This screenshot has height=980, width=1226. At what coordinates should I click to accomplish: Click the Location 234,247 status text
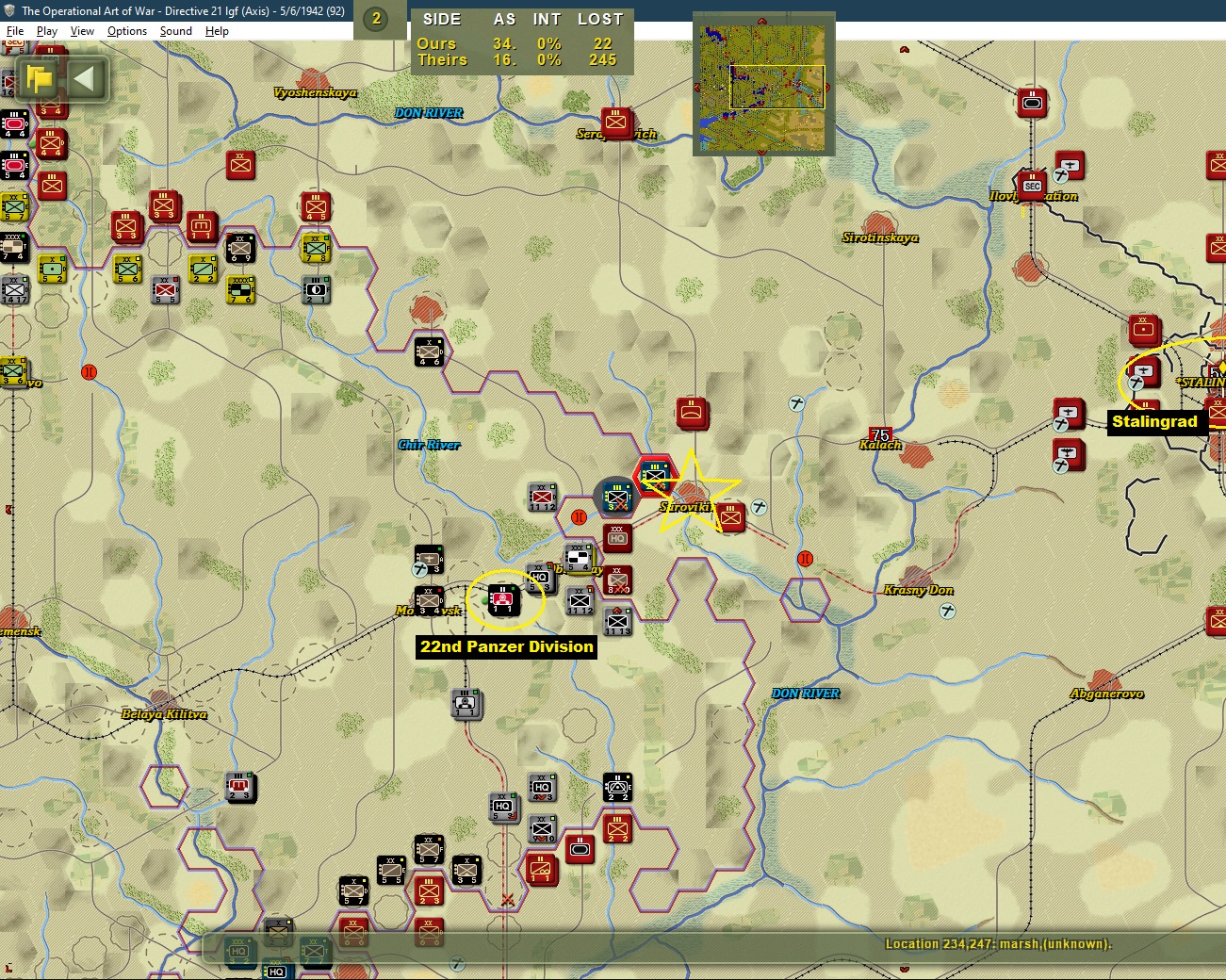(x=998, y=943)
